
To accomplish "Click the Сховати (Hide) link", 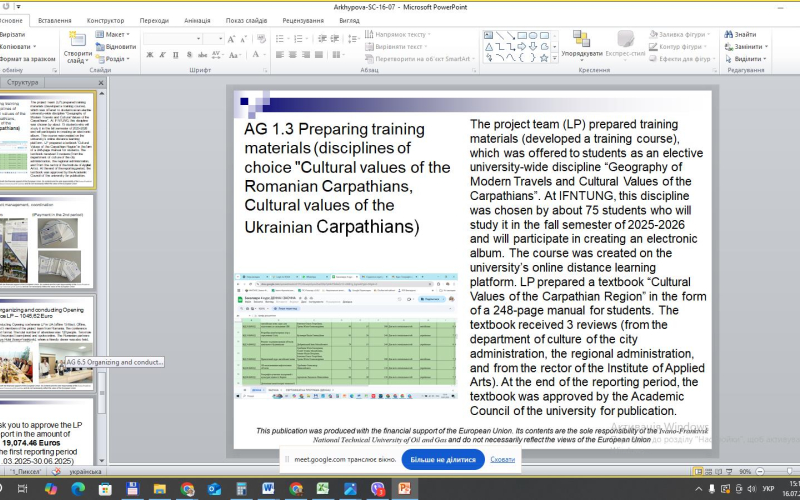I will tap(503, 459).
